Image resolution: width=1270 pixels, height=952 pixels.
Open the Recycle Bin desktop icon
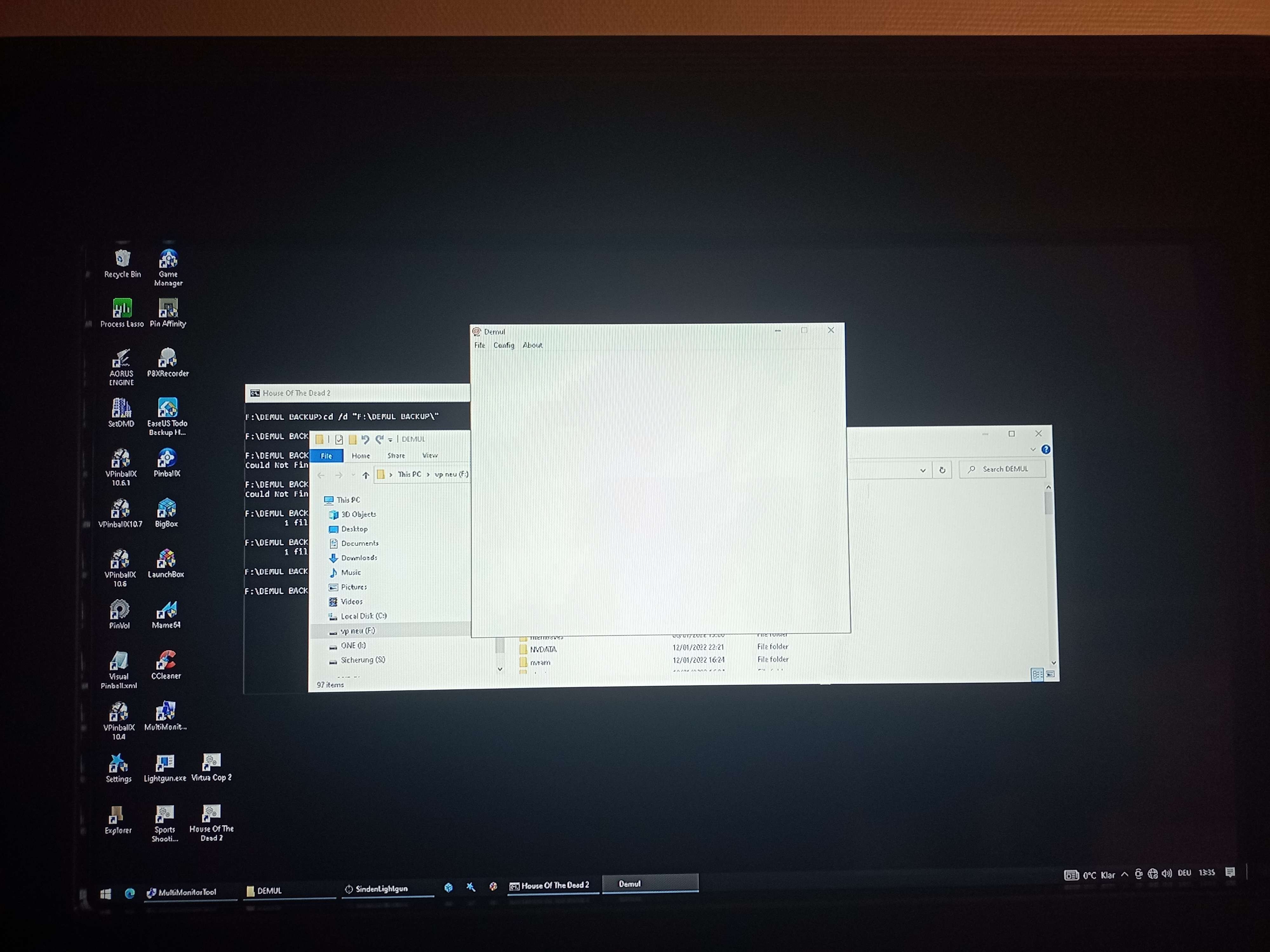[x=122, y=264]
